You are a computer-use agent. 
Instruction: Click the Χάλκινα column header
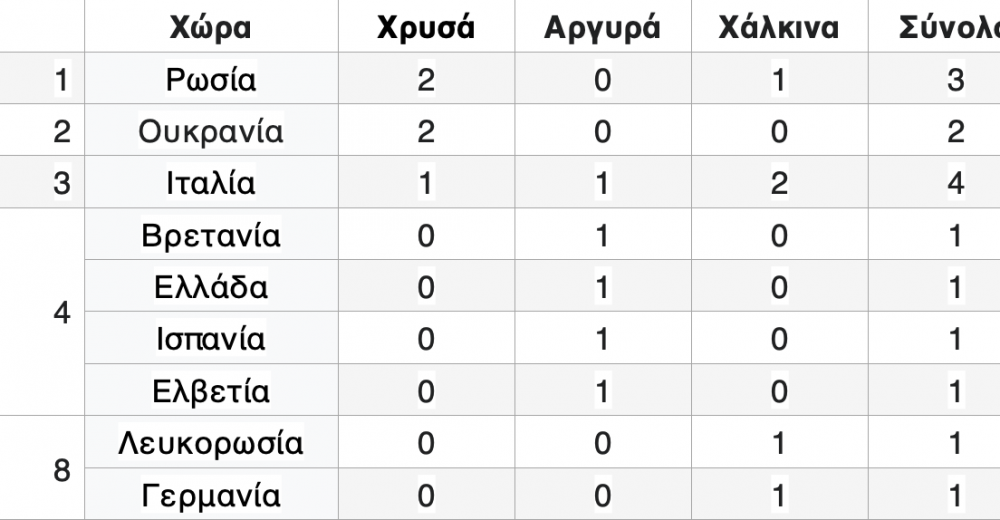(779, 28)
